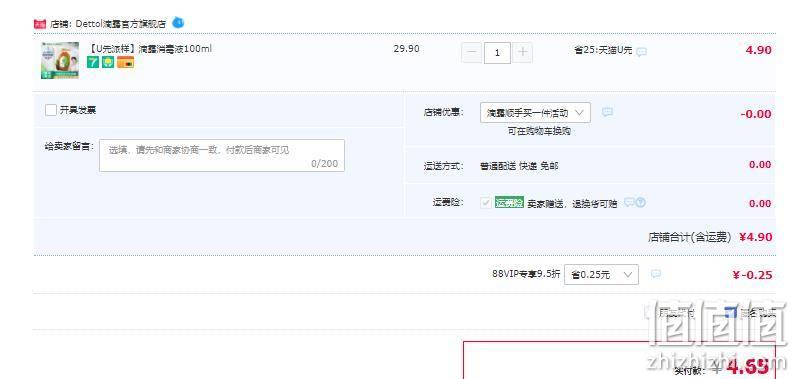The height and width of the screenshot is (379, 796).
Task: Click the item subtotal 4.90 in product row
Action: pos(758,50)
